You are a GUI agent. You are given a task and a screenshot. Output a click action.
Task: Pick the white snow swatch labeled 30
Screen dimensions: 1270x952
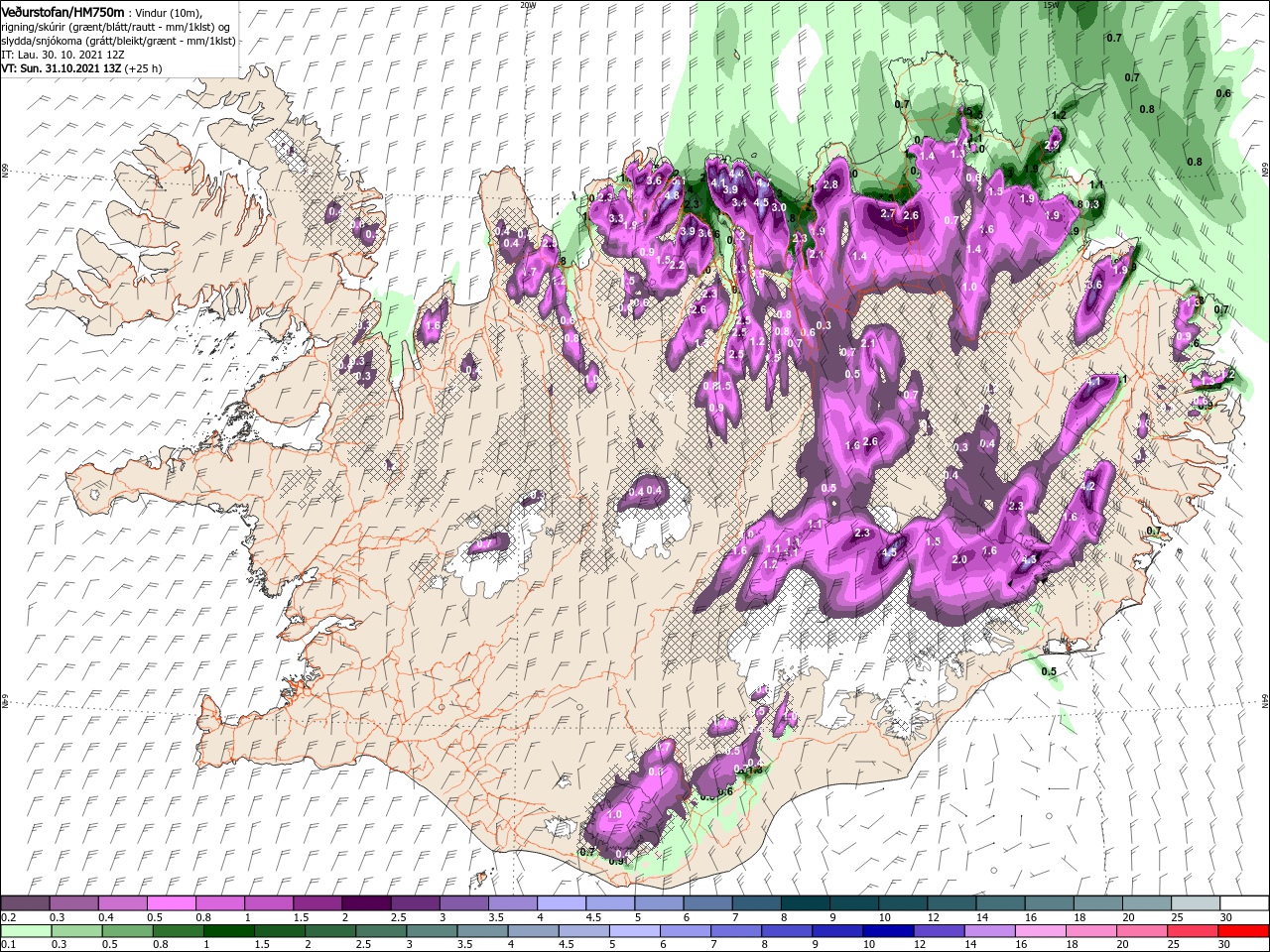click(1244, 903)
